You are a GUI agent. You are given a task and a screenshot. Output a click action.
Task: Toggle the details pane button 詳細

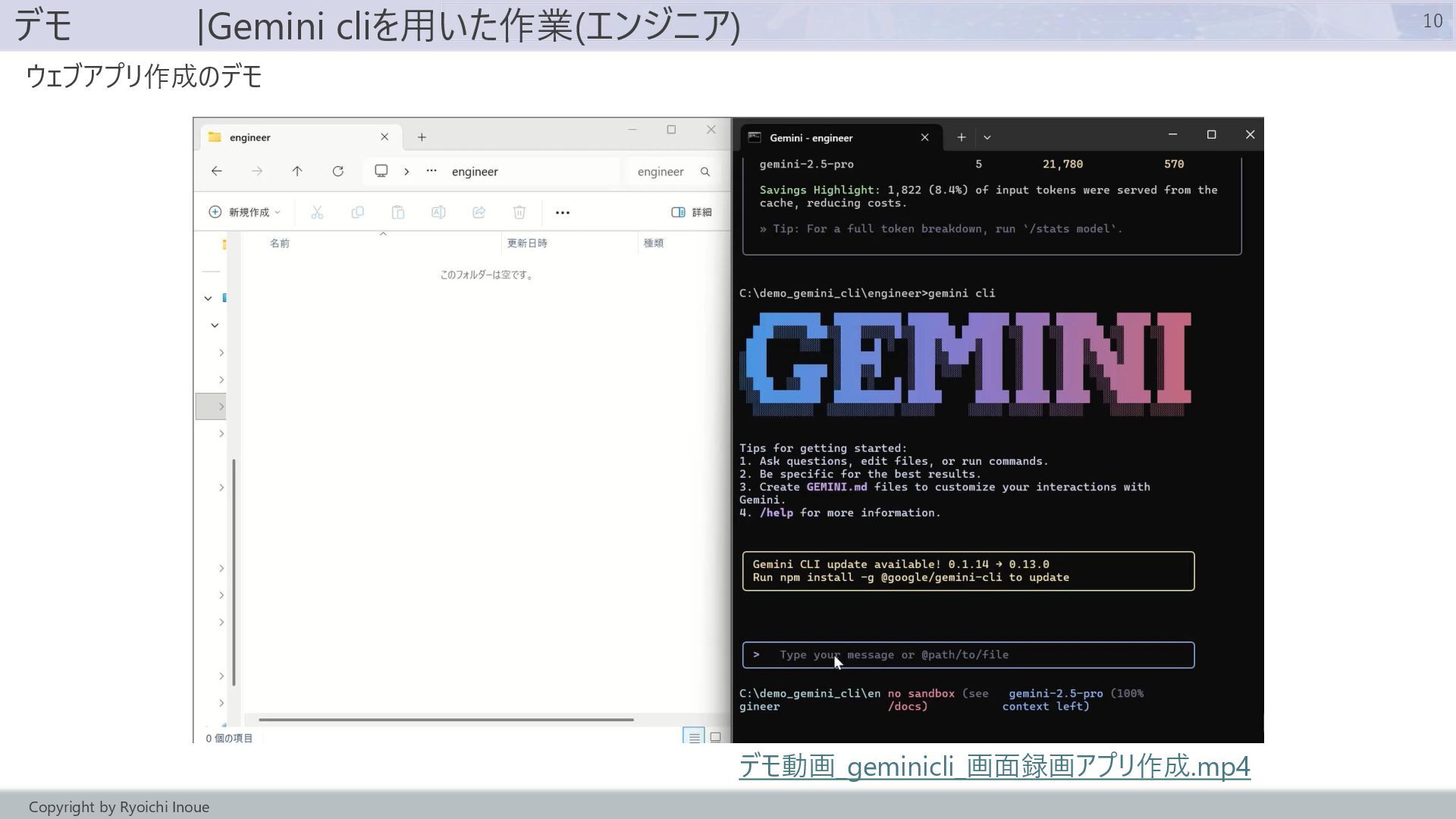pos(691,212)
